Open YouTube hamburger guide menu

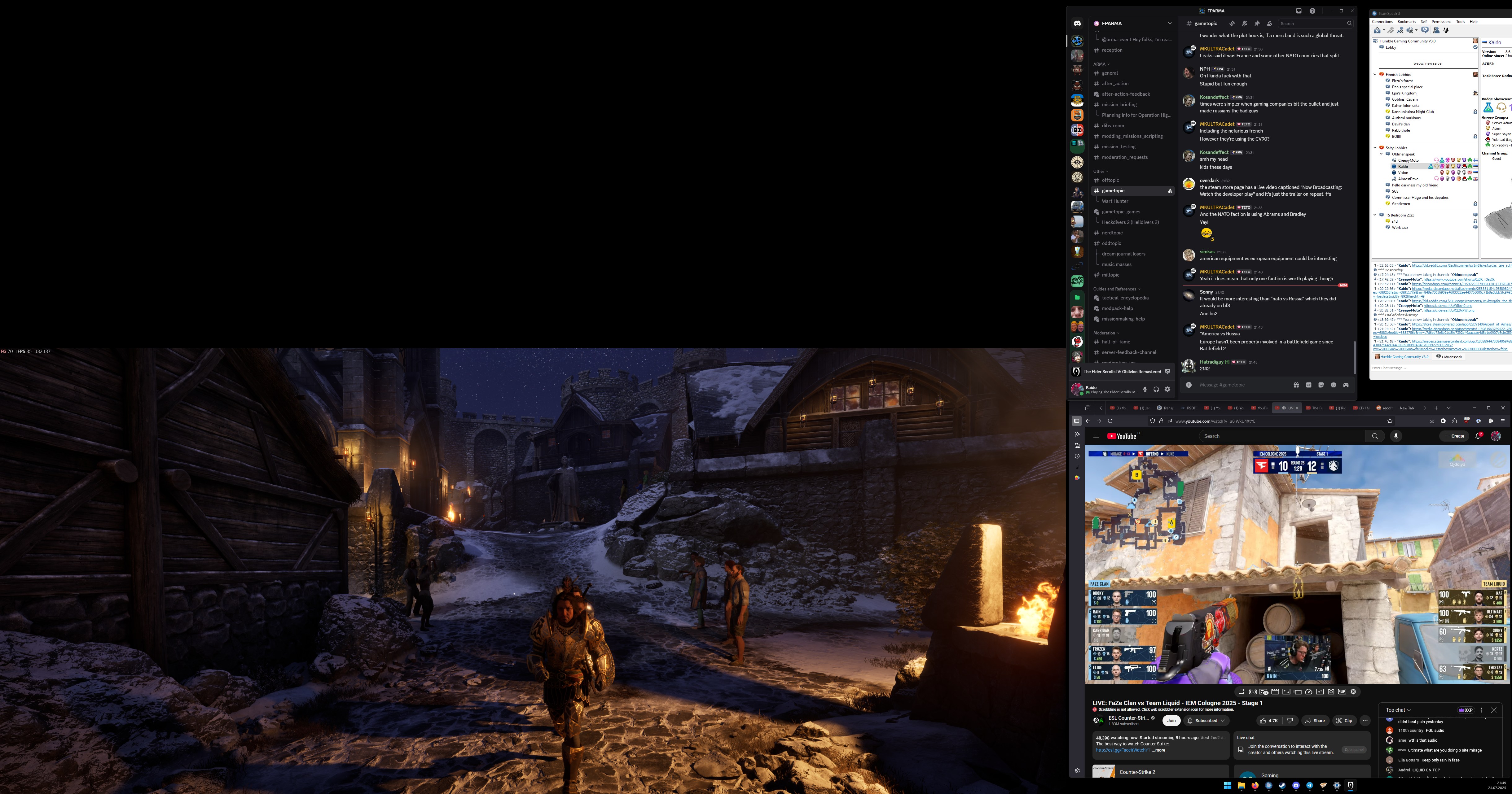click(x=1096, y=436)
